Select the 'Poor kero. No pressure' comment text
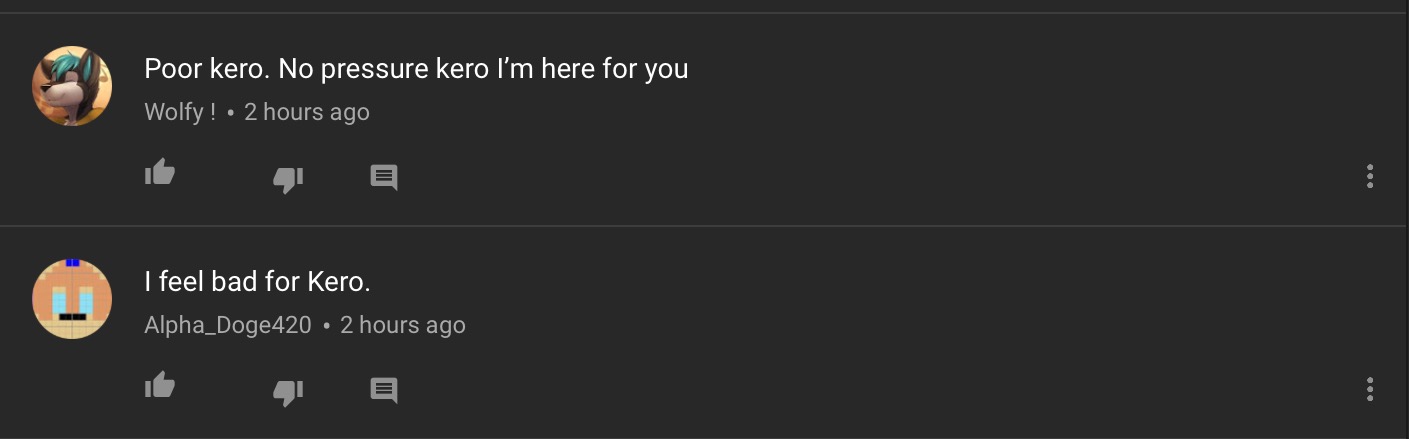Screen dimensions: 1409x439 [x=416, y=69]
